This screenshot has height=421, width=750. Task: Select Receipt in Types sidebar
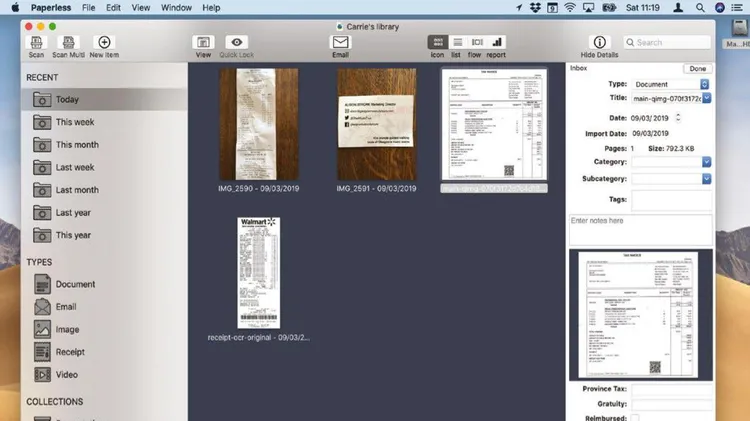point(70,352)
